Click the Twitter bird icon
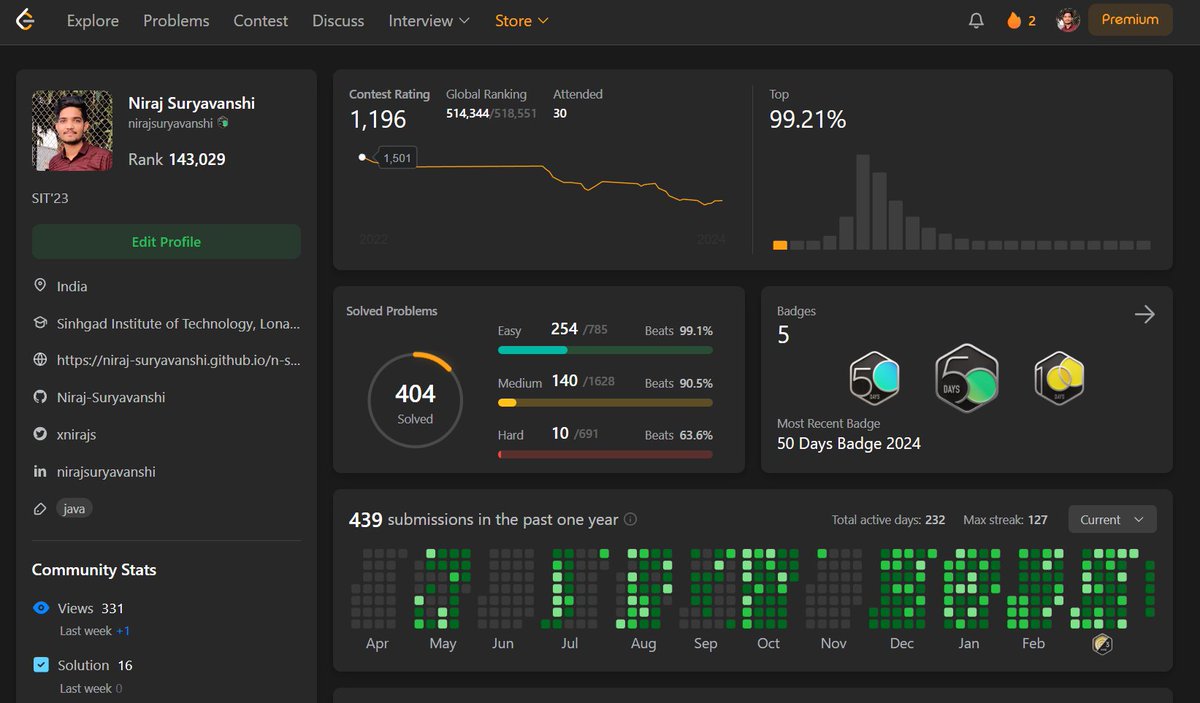Image resolution: width=1200 pixels, height=703 pixels. [x=40, y=434]
